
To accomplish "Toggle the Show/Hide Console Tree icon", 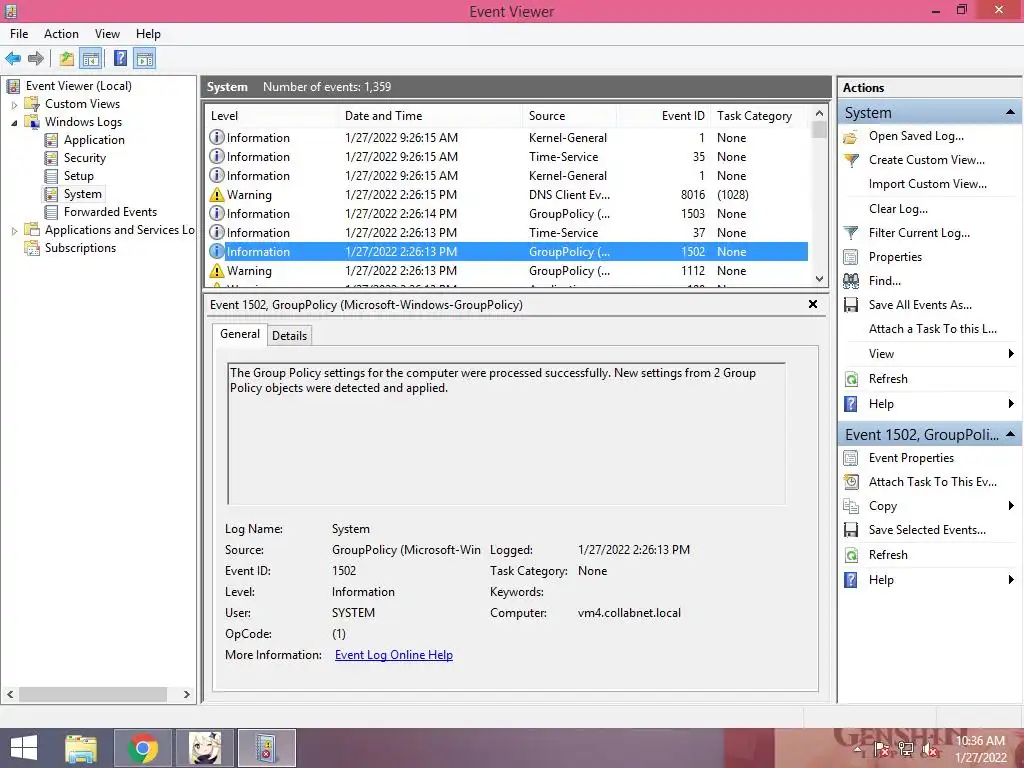I will 91,59.
